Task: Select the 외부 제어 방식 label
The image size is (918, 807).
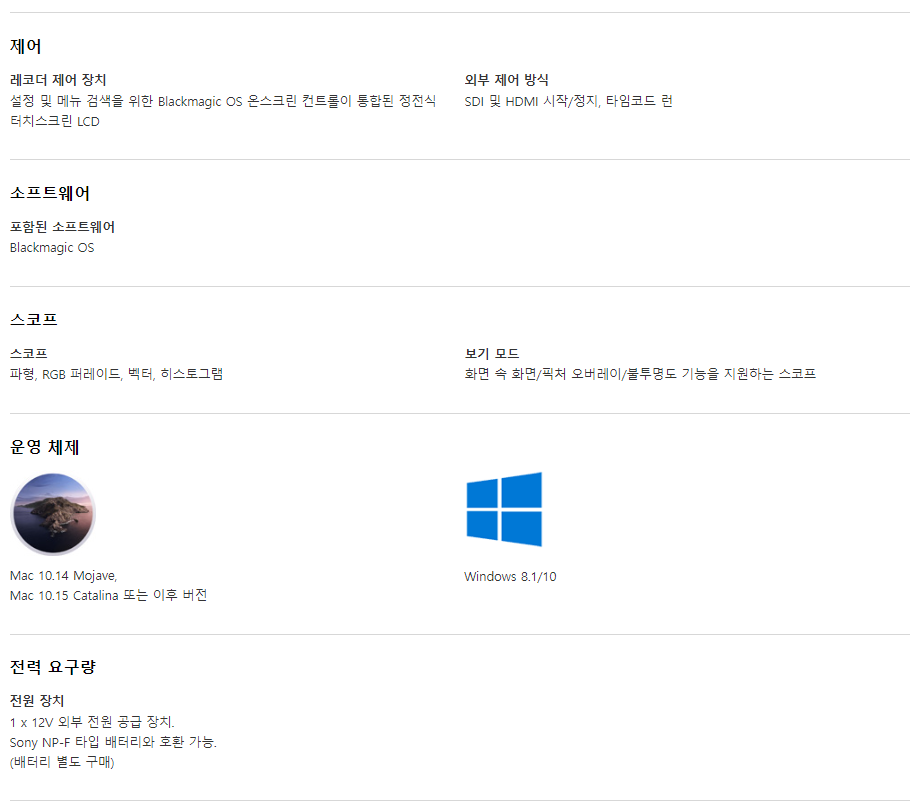Action: 506,80
